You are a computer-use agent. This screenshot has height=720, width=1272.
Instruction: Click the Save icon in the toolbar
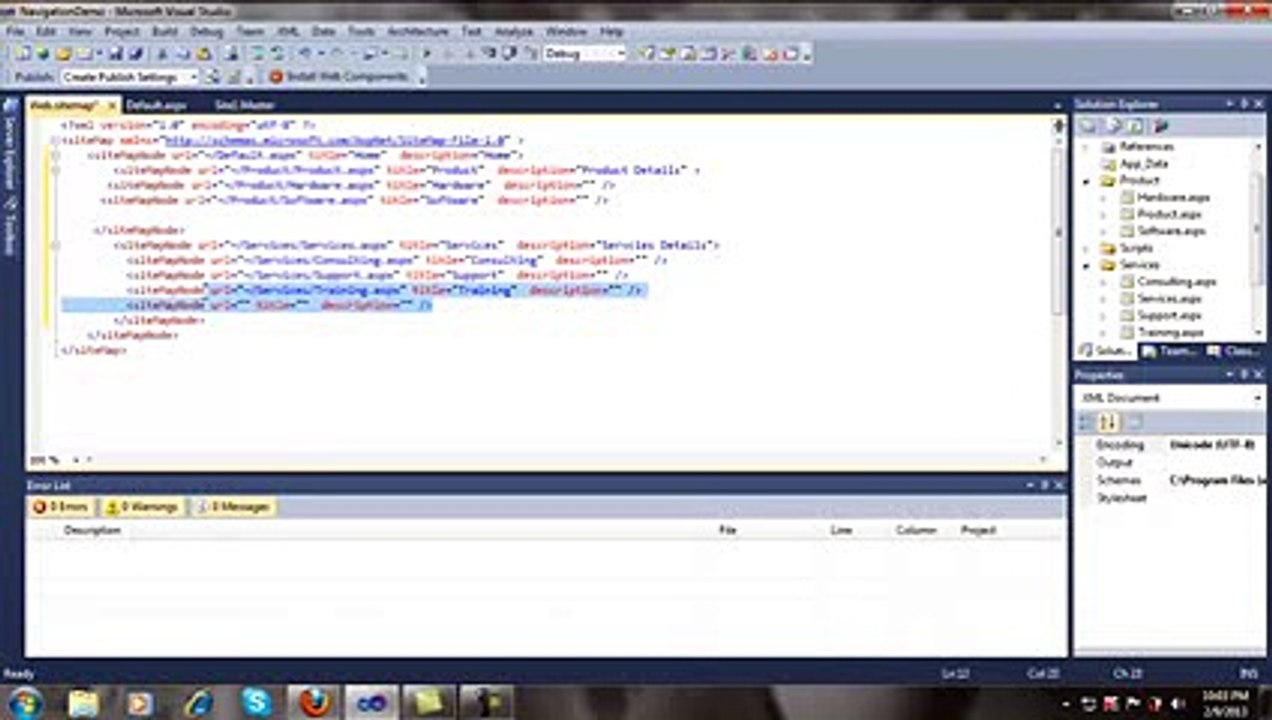click(x=115, y=54)
